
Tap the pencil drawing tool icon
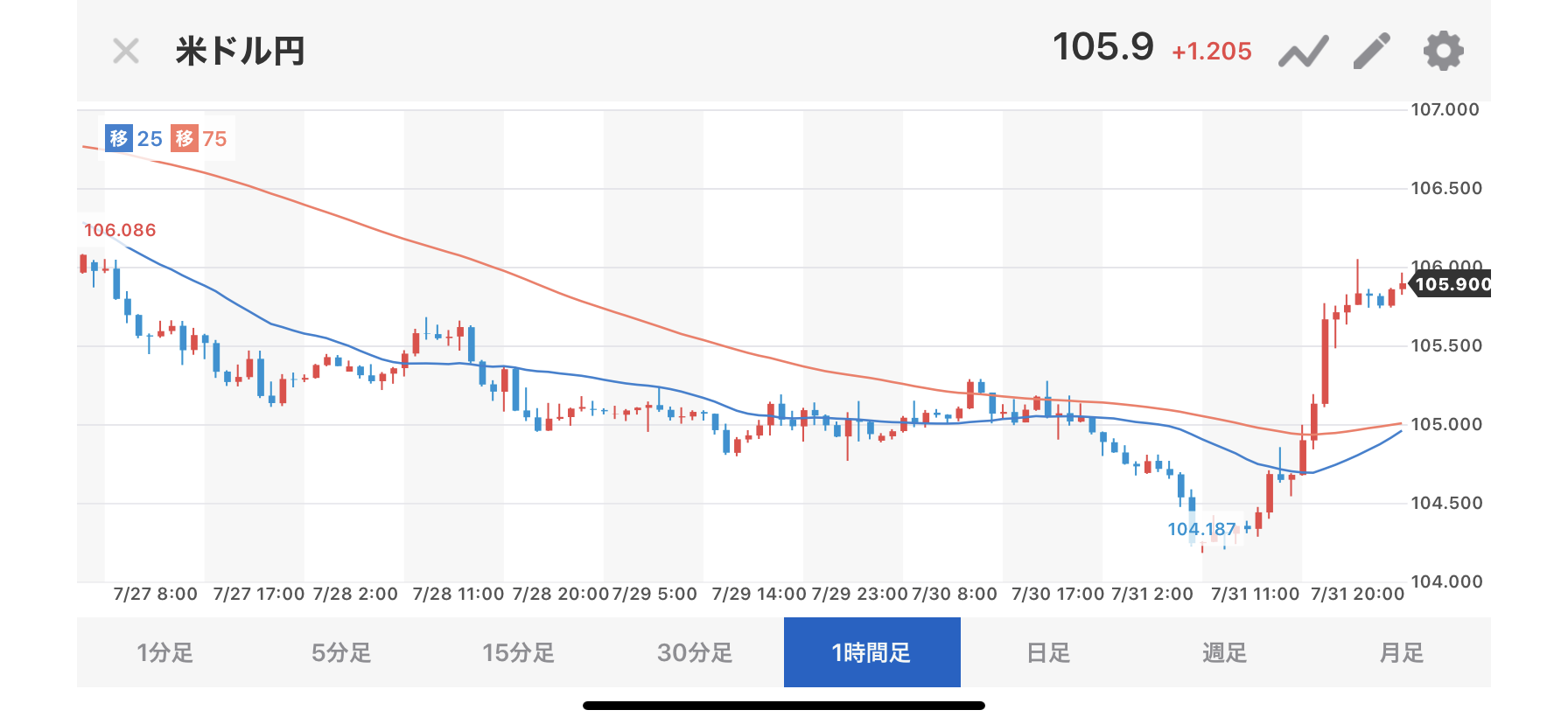tap(1372, 51)
